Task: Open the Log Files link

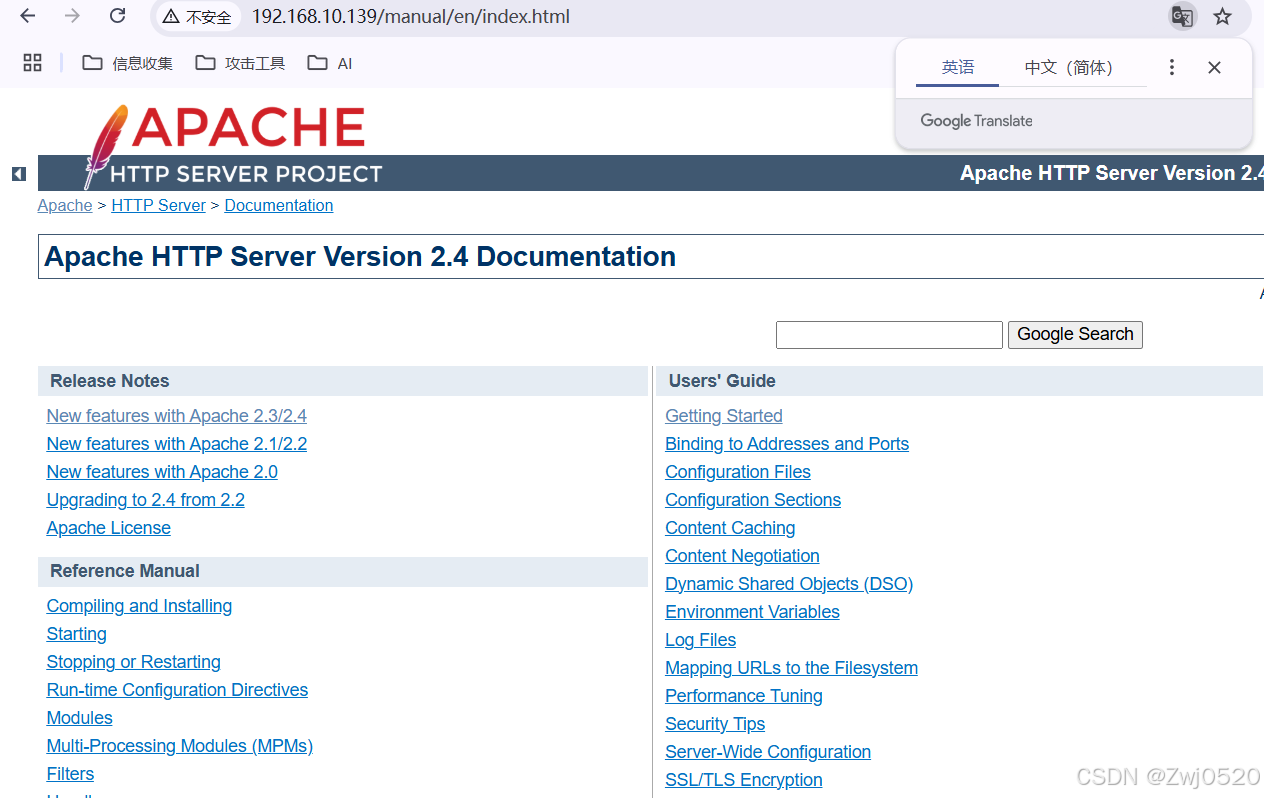Action: [x=700, y=640]
